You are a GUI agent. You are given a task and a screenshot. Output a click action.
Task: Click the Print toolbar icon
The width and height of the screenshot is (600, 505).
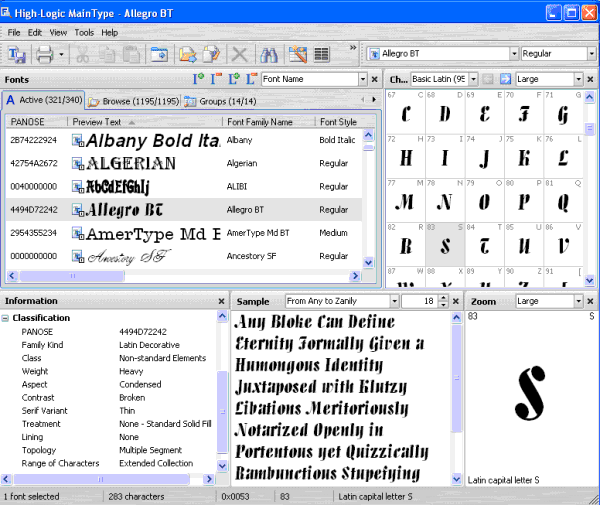point(44,55)
